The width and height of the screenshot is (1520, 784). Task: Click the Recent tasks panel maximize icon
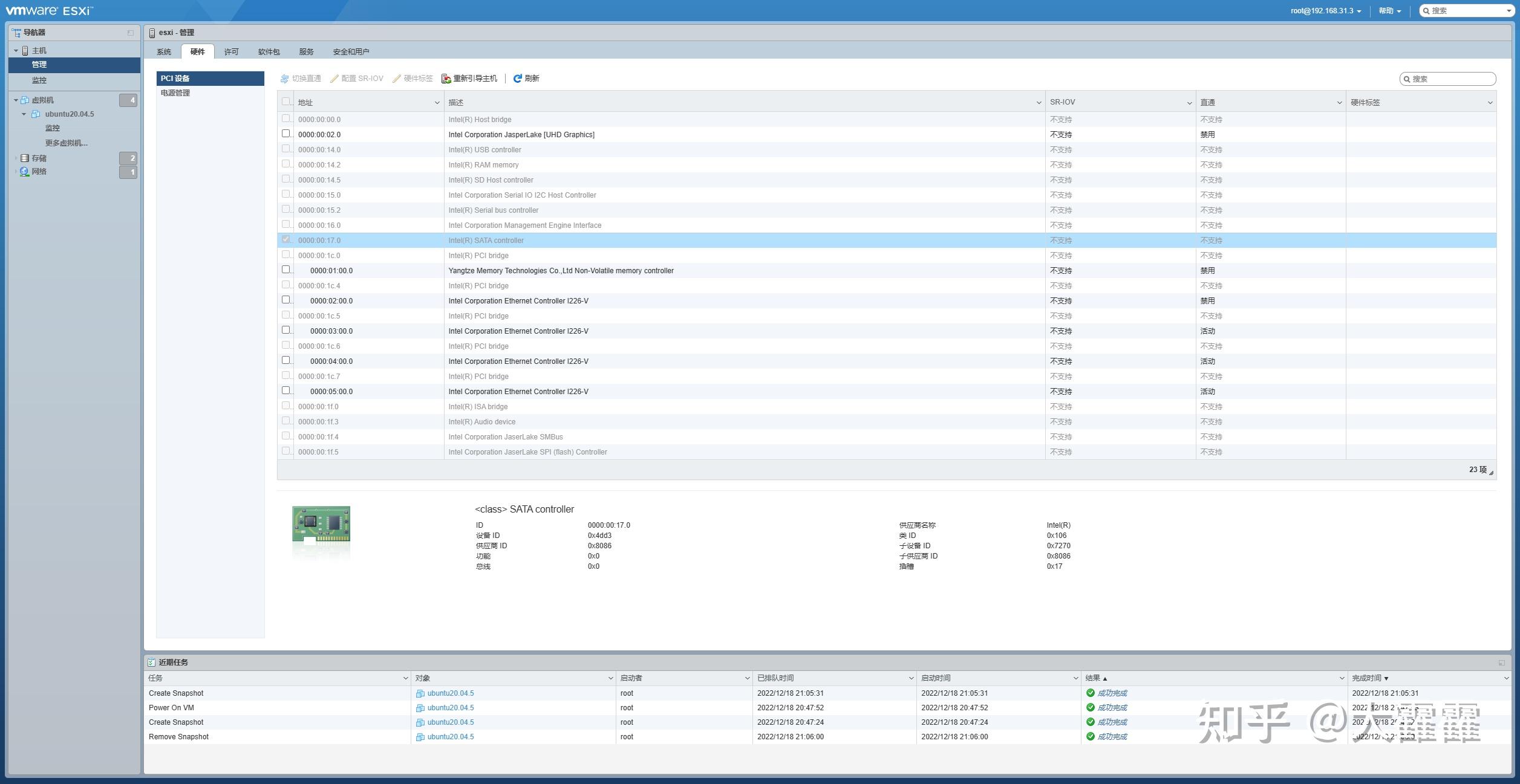(x=1501, y=663)
